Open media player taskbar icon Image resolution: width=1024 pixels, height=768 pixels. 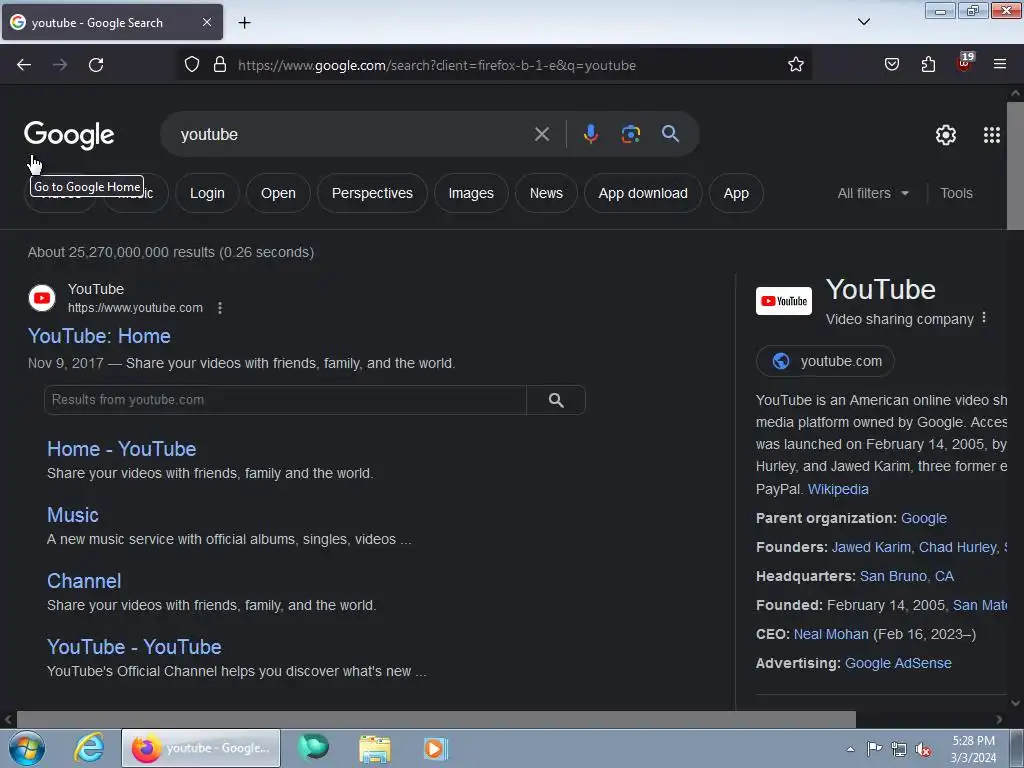[x=435, y=748]
